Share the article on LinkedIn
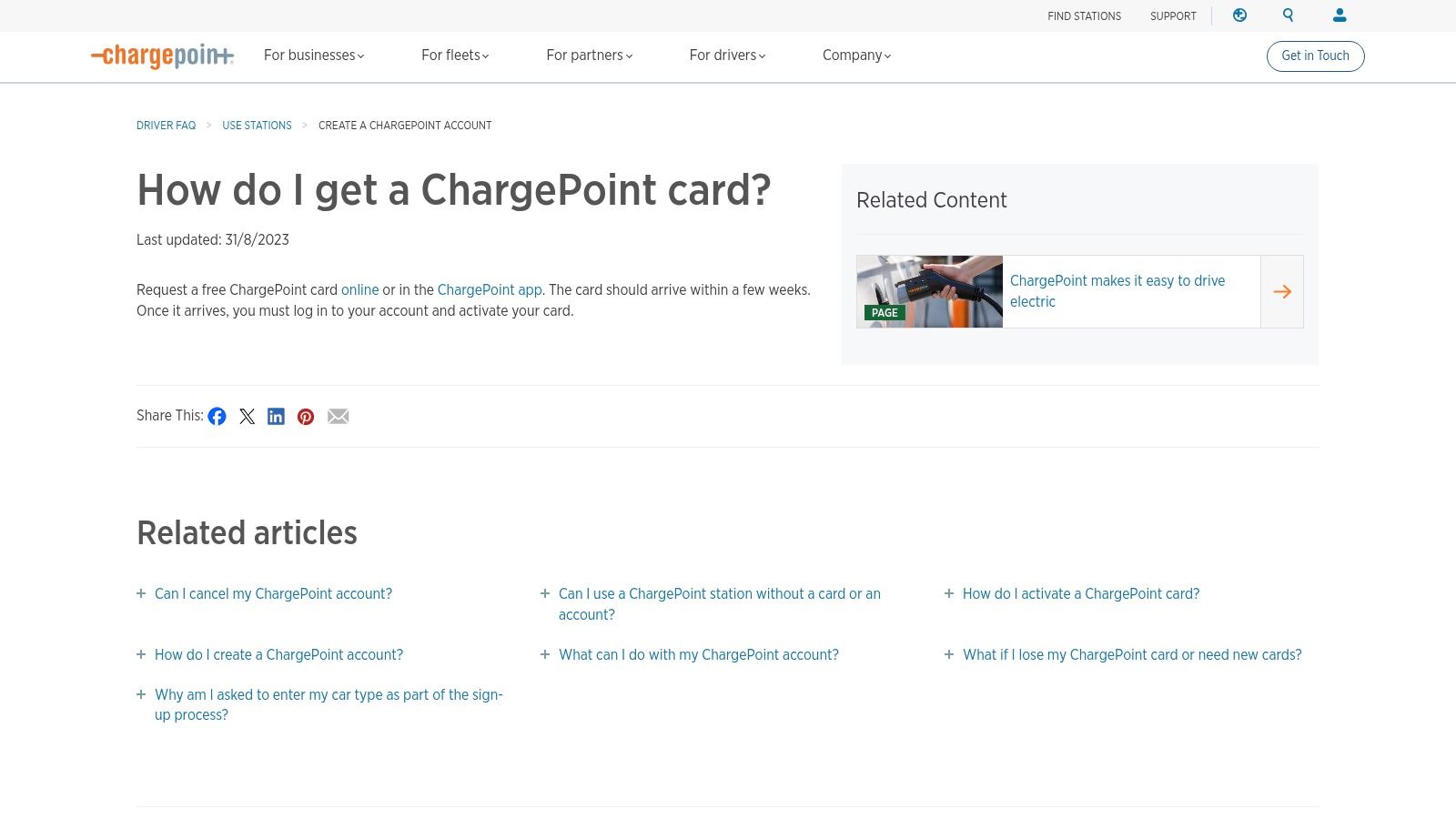Viewport: 1456px width, 819px height. (276, 416)
